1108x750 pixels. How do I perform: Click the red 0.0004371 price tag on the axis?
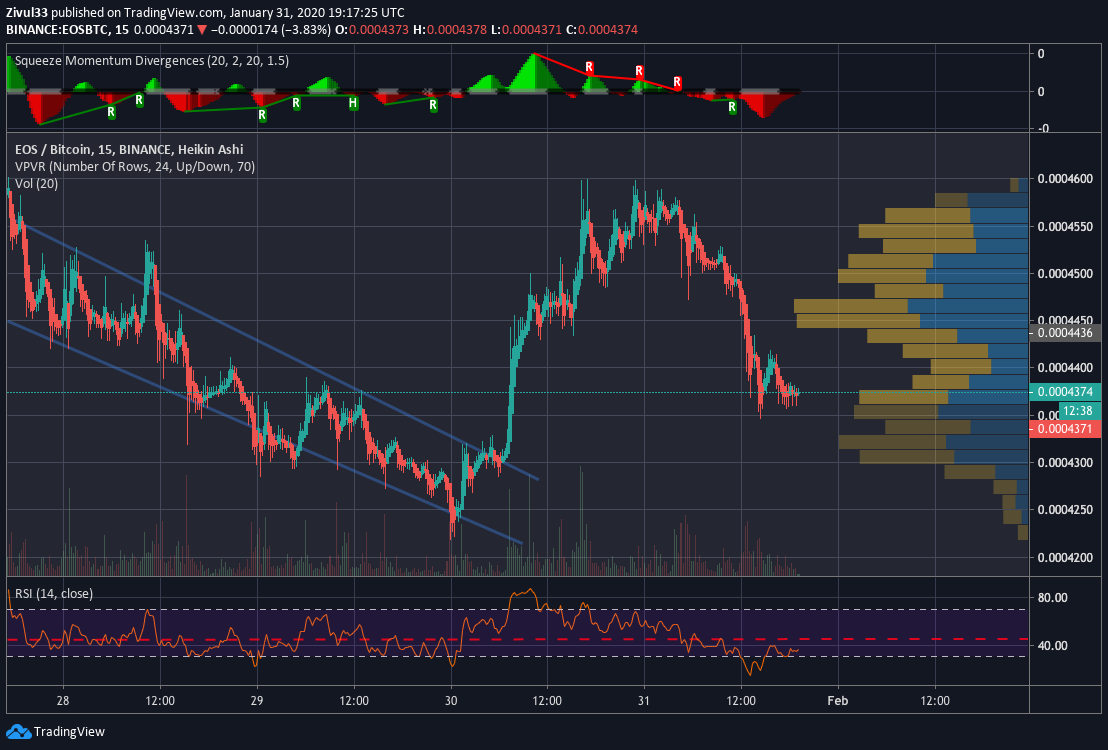(x=1065, y=428)
